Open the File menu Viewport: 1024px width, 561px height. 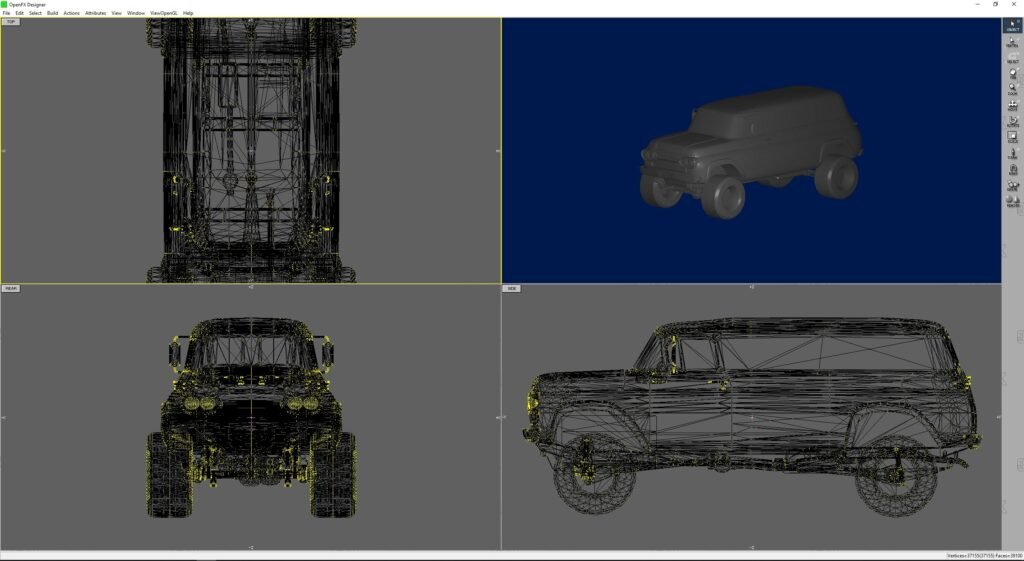(6, 13)
